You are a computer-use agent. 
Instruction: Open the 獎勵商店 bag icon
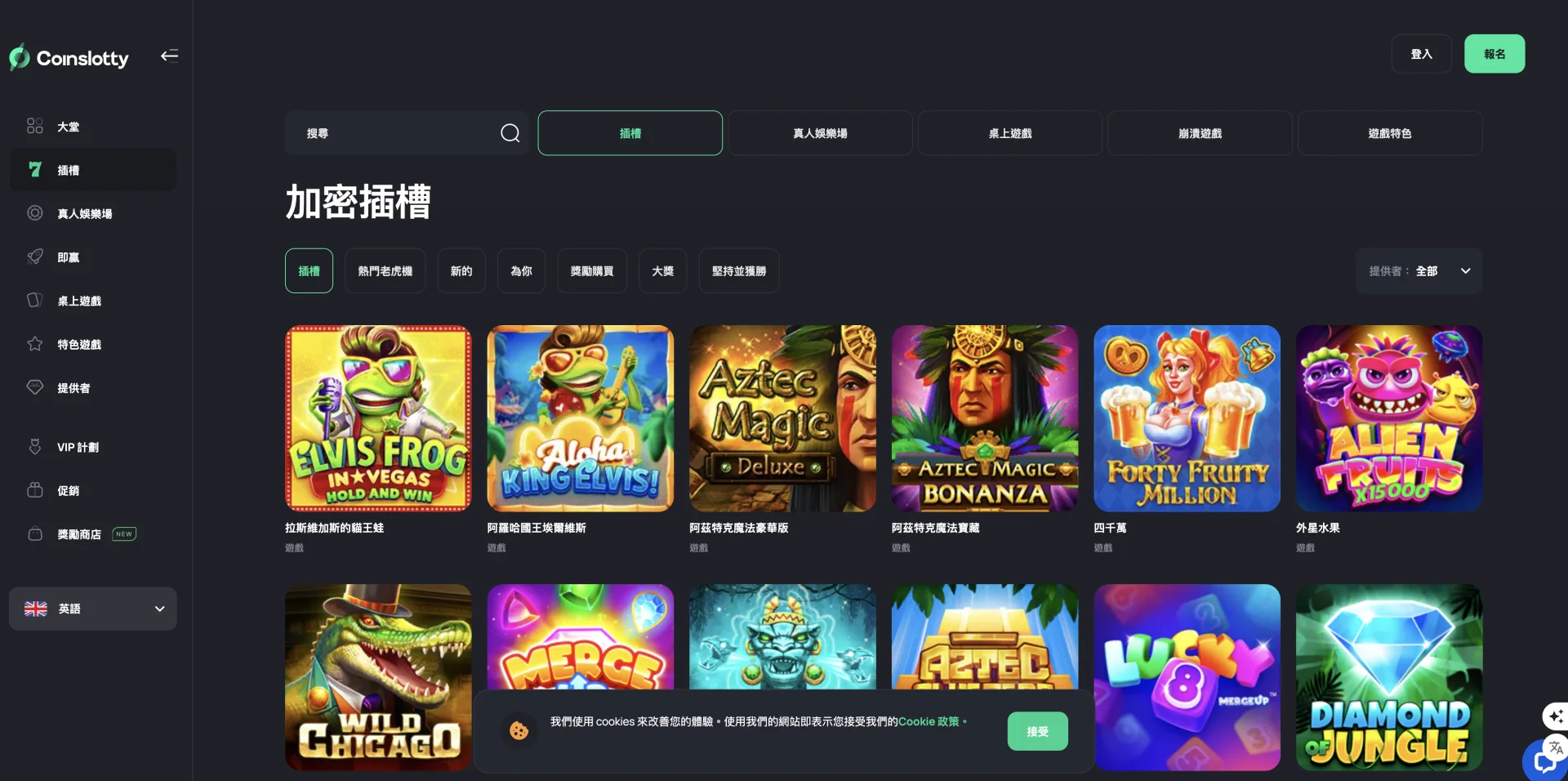pyautogui.click(x=35, y=533)
